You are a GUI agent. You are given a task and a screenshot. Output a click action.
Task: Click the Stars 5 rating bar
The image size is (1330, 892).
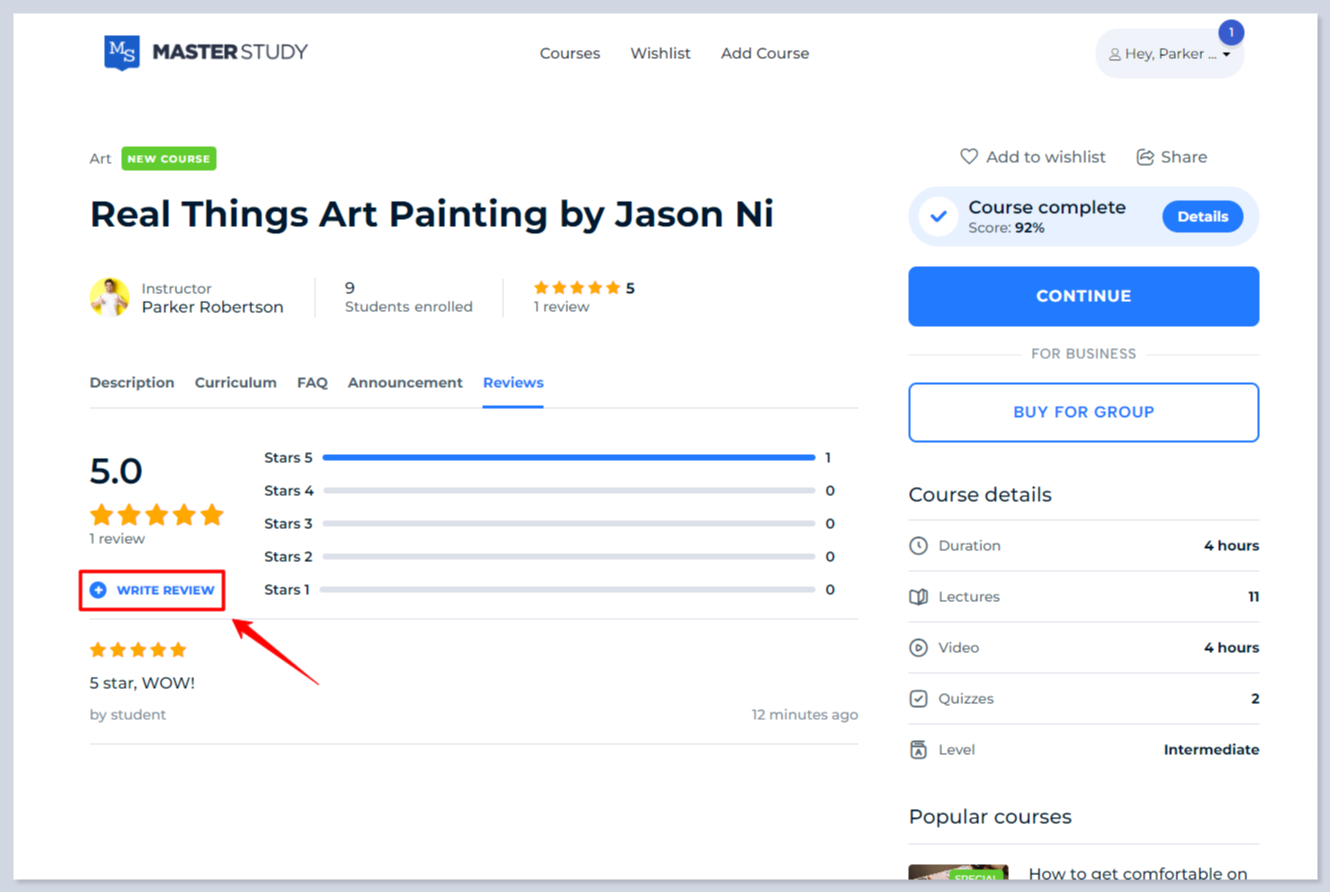569,458
